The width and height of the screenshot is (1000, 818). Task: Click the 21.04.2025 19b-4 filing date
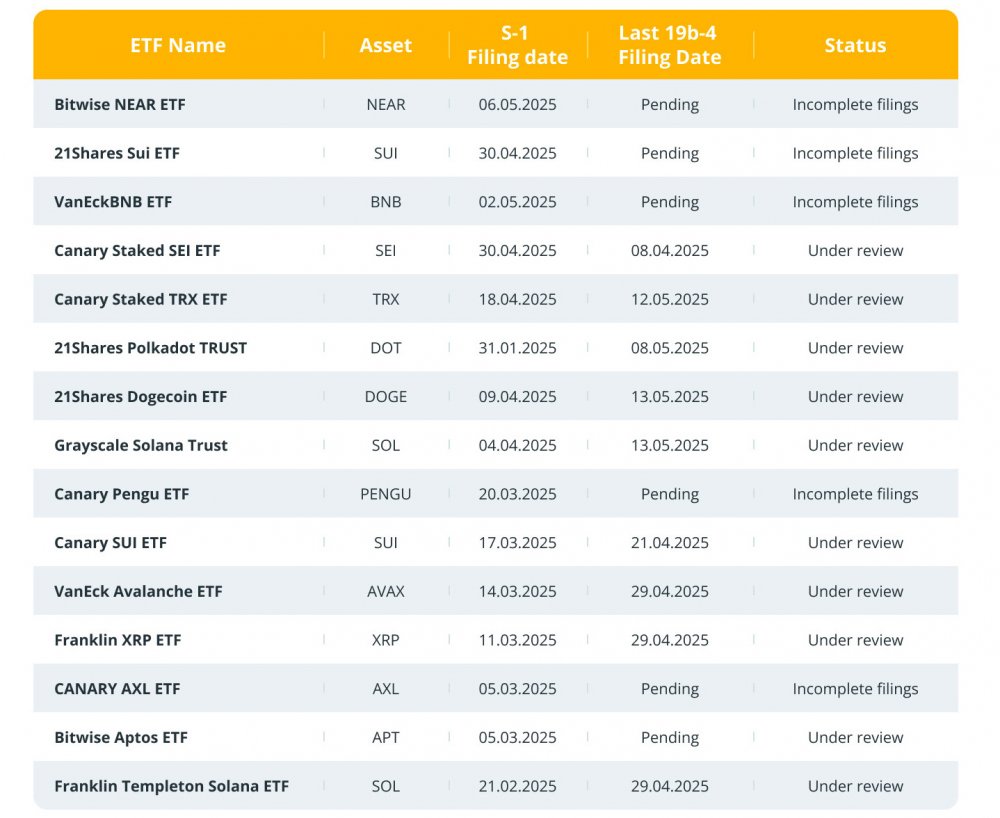point(670,543)
